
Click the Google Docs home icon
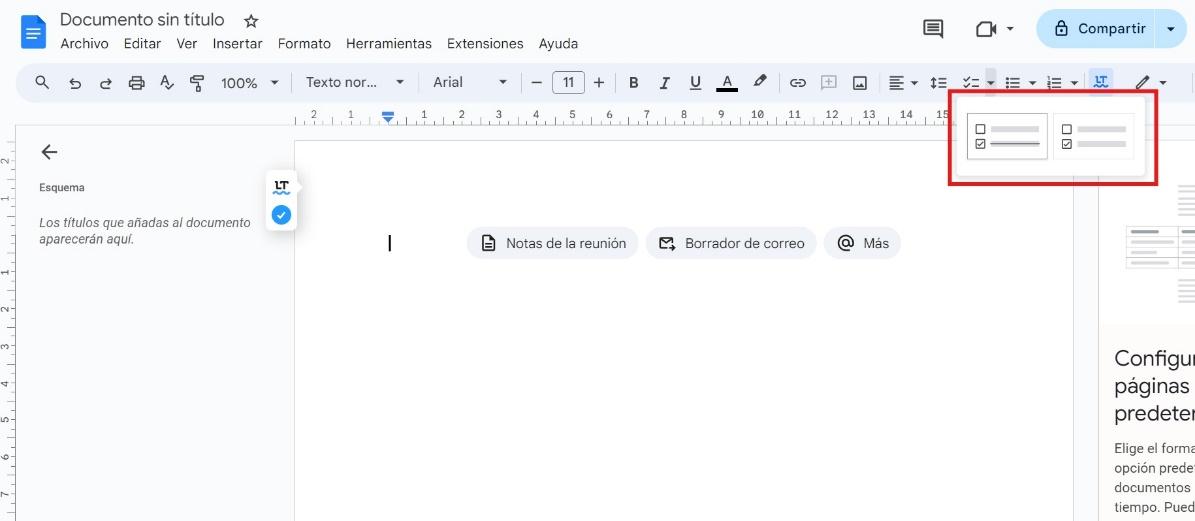(34, 32)
